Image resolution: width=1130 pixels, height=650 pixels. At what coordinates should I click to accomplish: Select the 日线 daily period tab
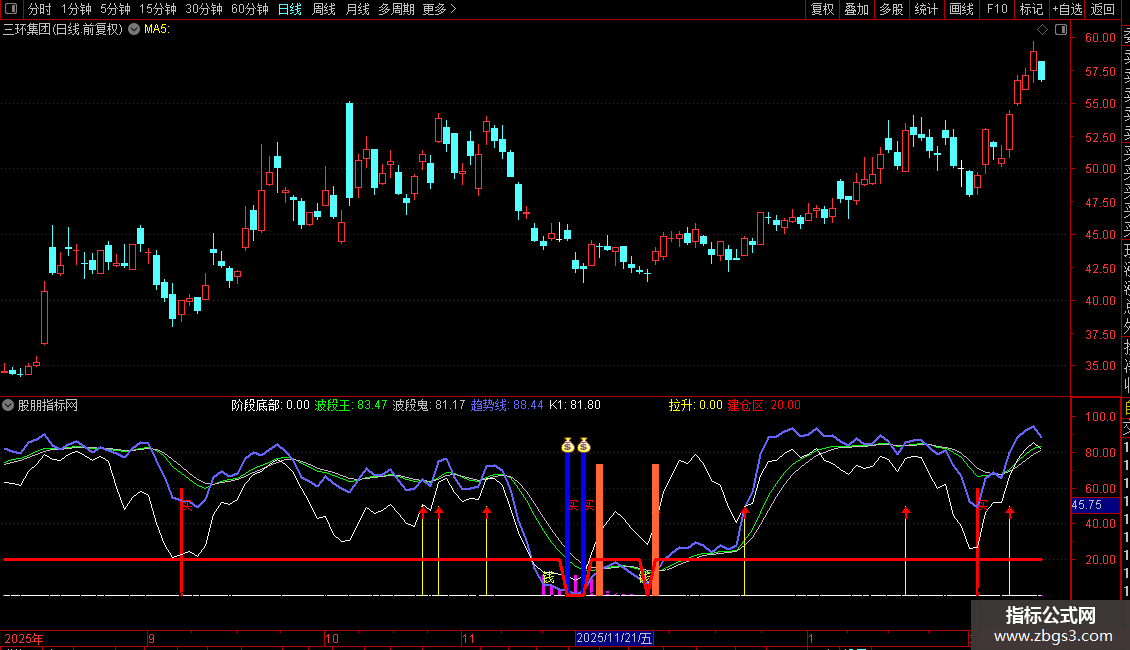click(290, 9)
